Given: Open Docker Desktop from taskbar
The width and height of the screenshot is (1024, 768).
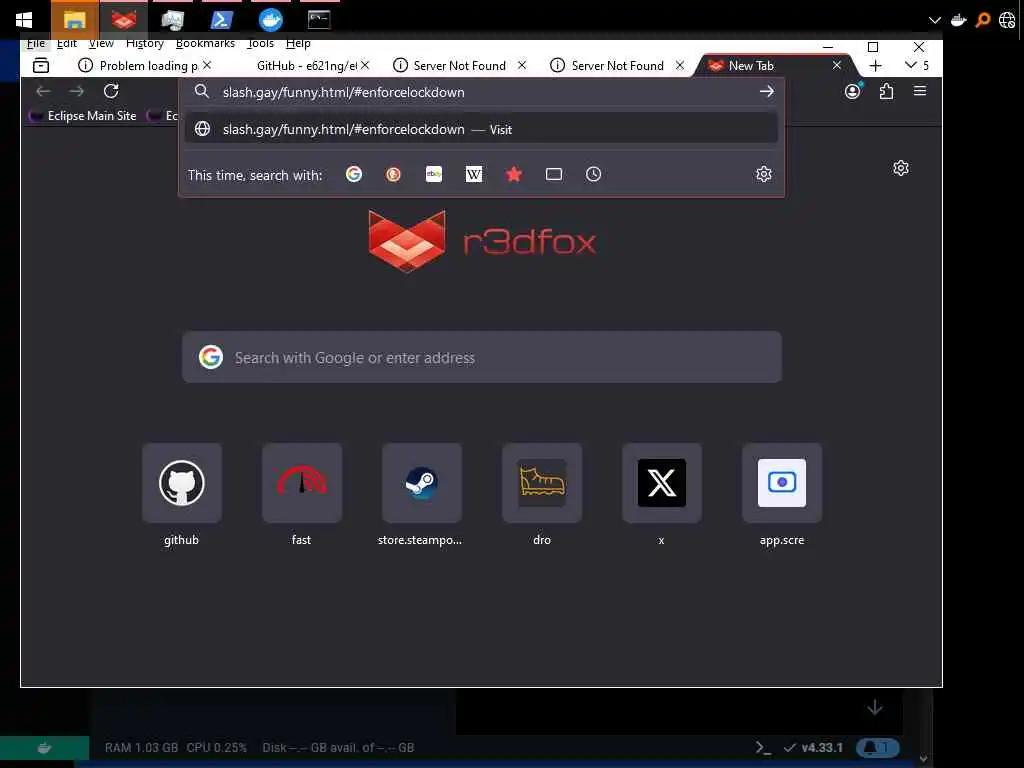Looking at the screenshot, I should point(270,20).
